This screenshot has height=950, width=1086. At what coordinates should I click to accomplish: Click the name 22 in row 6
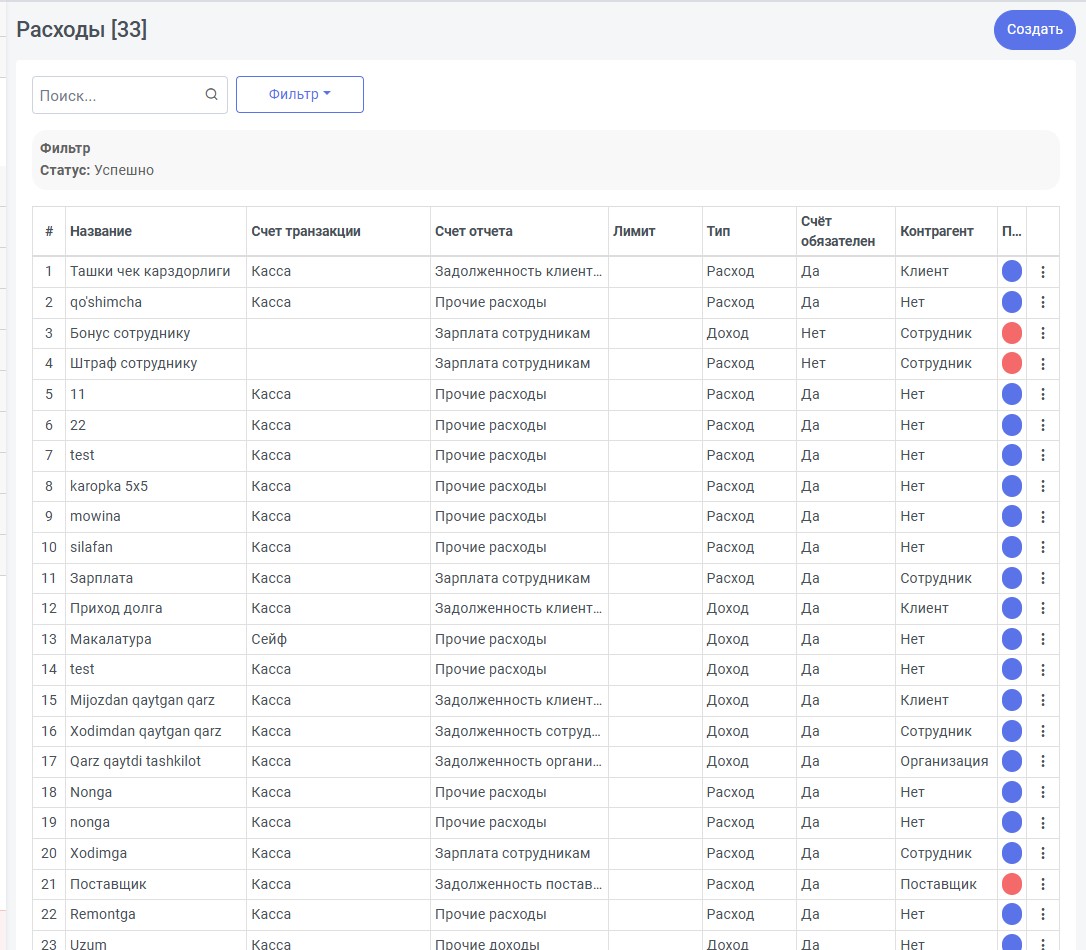coord(78,425)
